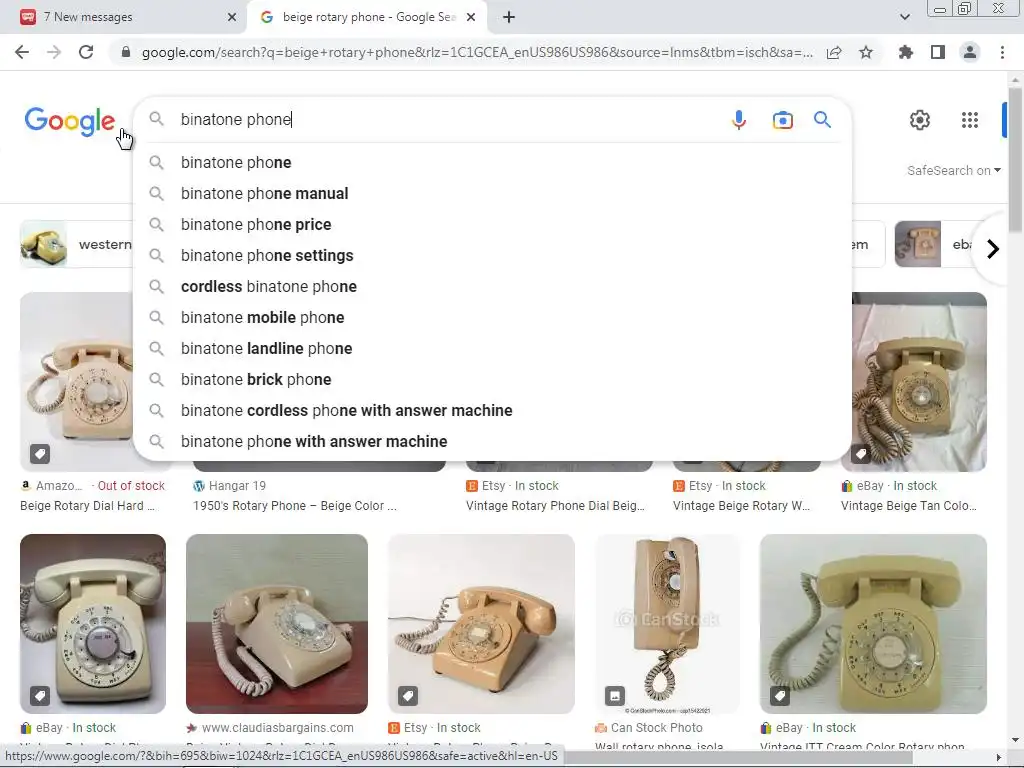
Task: Open Chrome three-dot menu
Action: click(x=1002, y=52)
